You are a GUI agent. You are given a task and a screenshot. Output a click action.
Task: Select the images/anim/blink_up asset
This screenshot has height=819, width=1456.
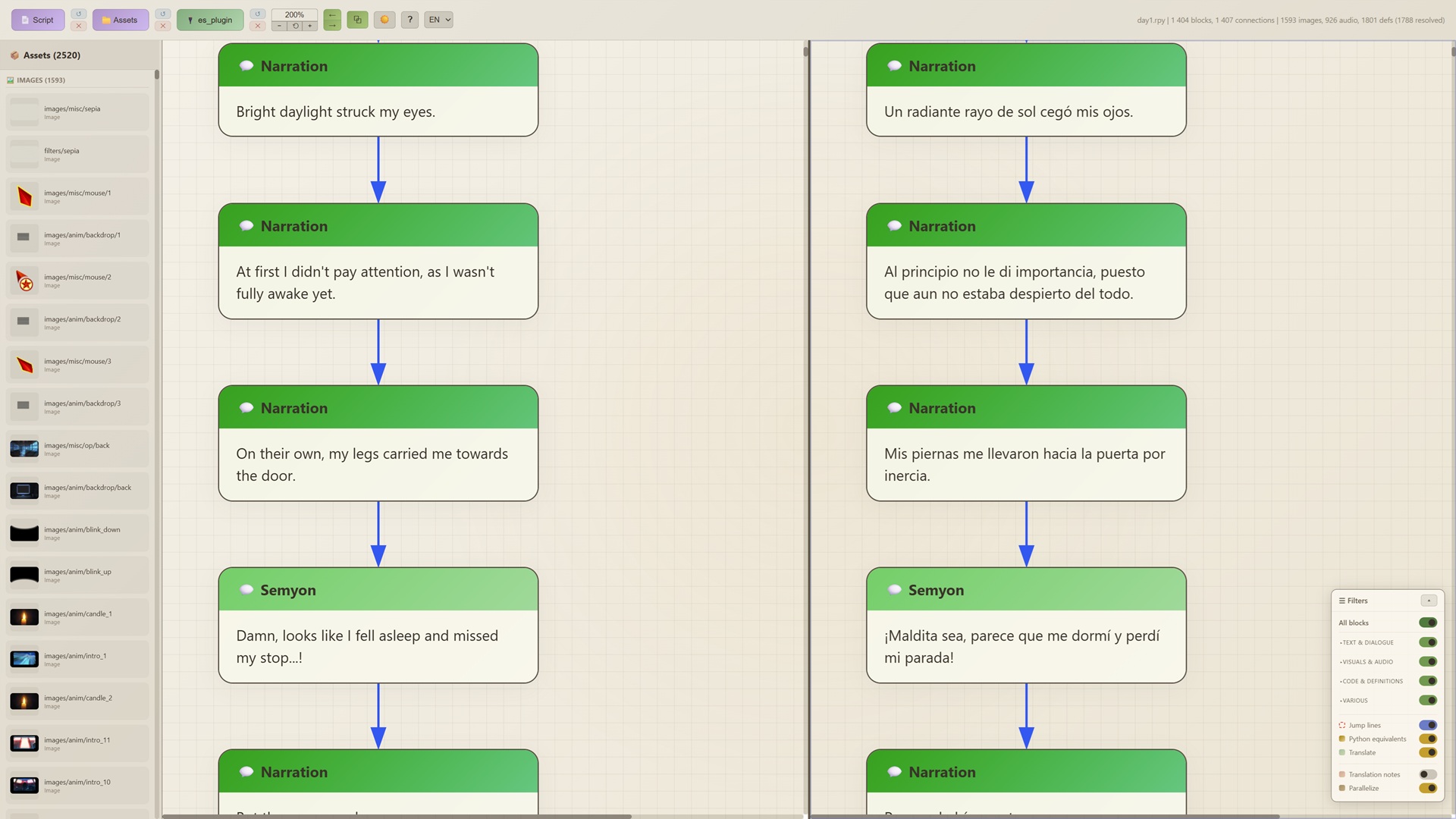click(77, 575)
